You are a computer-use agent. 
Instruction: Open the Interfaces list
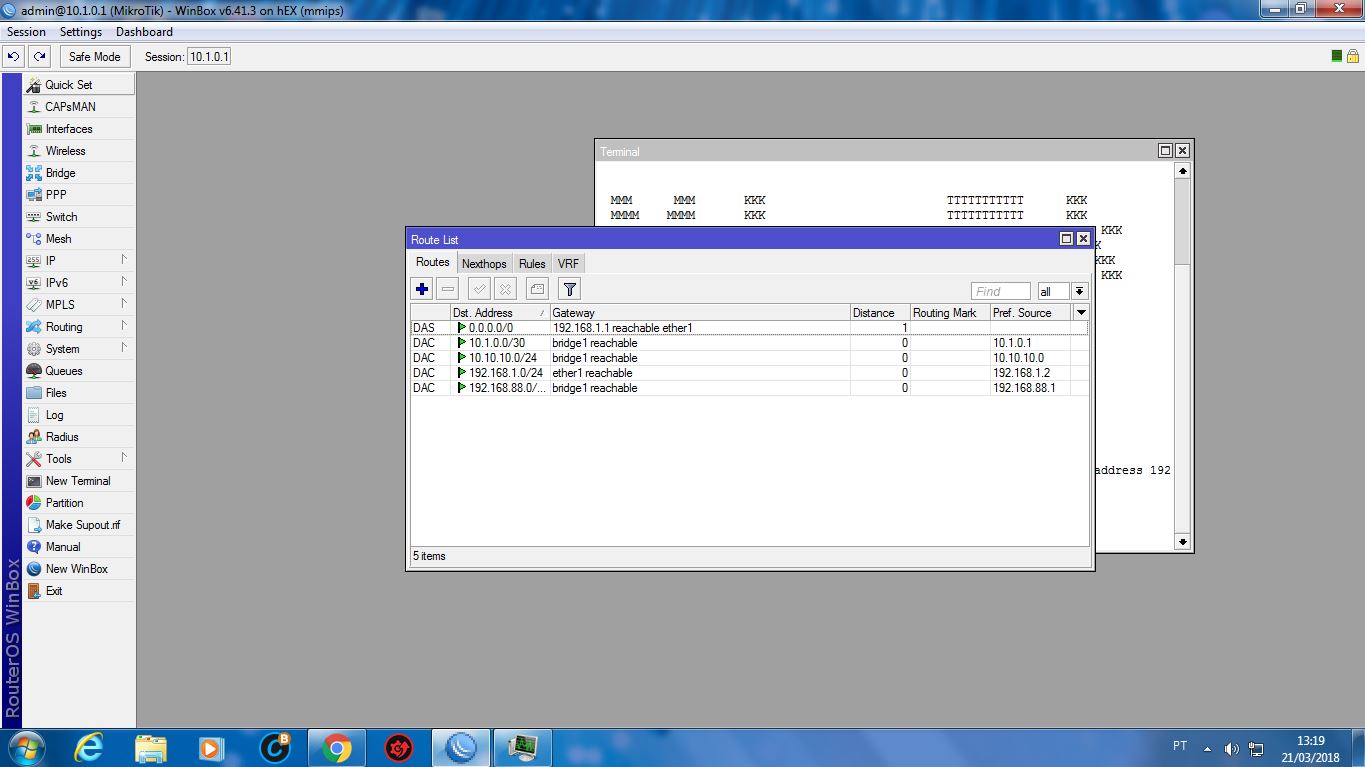[79, 129]
